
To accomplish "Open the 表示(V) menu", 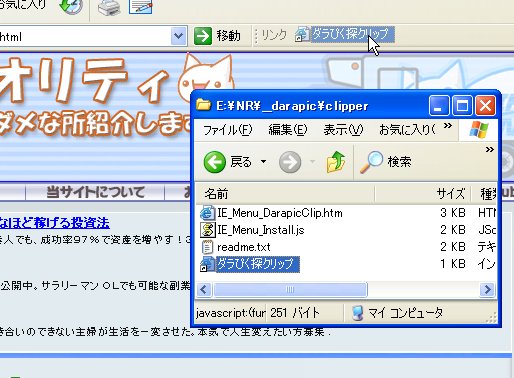I will coord(343,130).
